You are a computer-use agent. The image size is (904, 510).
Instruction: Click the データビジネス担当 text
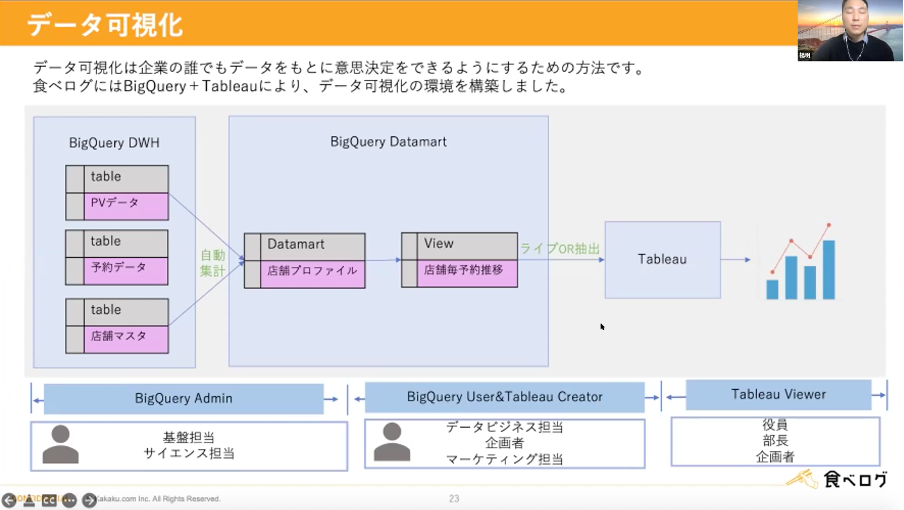pos(504,427)
